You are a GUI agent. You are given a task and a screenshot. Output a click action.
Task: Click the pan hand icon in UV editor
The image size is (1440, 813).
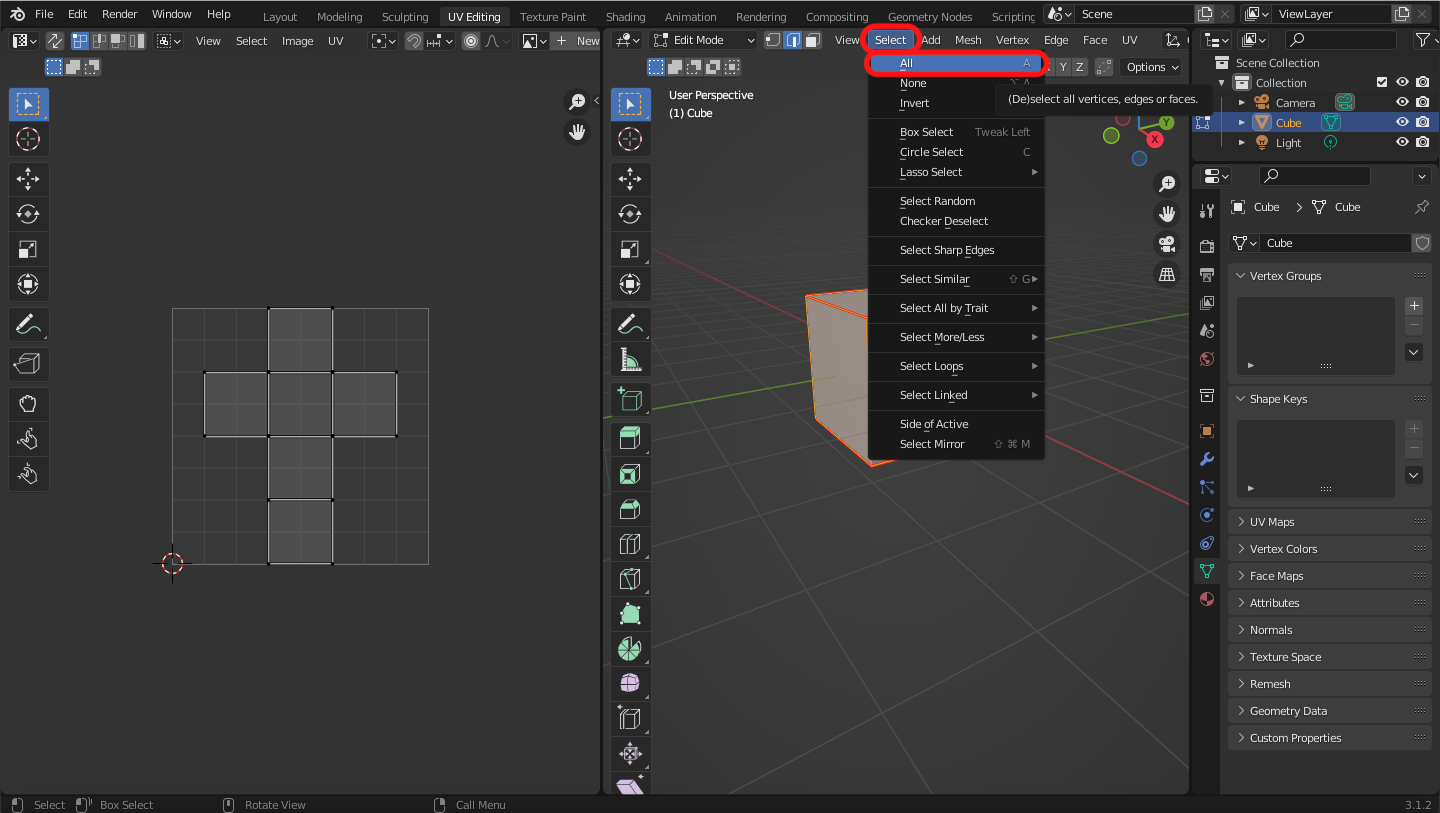point(577,131)
